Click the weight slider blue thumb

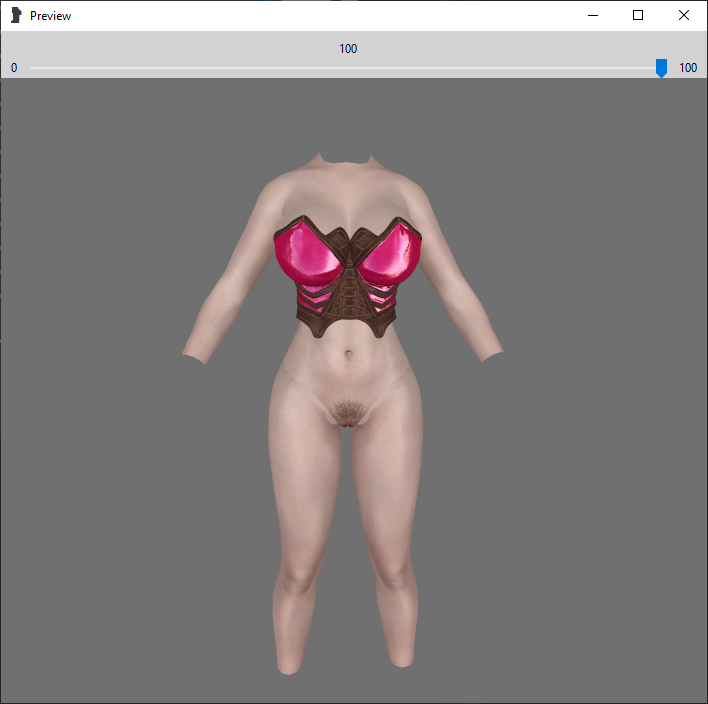pos(661,68)
